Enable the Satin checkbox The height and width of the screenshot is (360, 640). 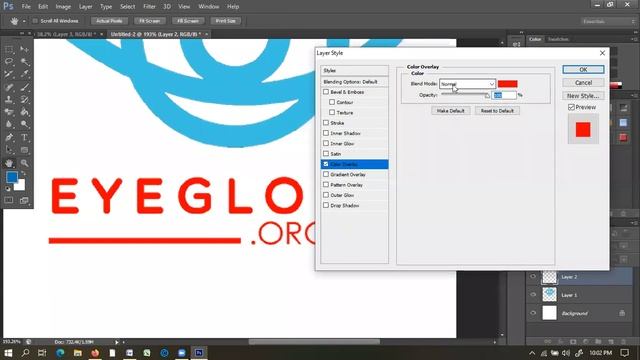point(326,153)
